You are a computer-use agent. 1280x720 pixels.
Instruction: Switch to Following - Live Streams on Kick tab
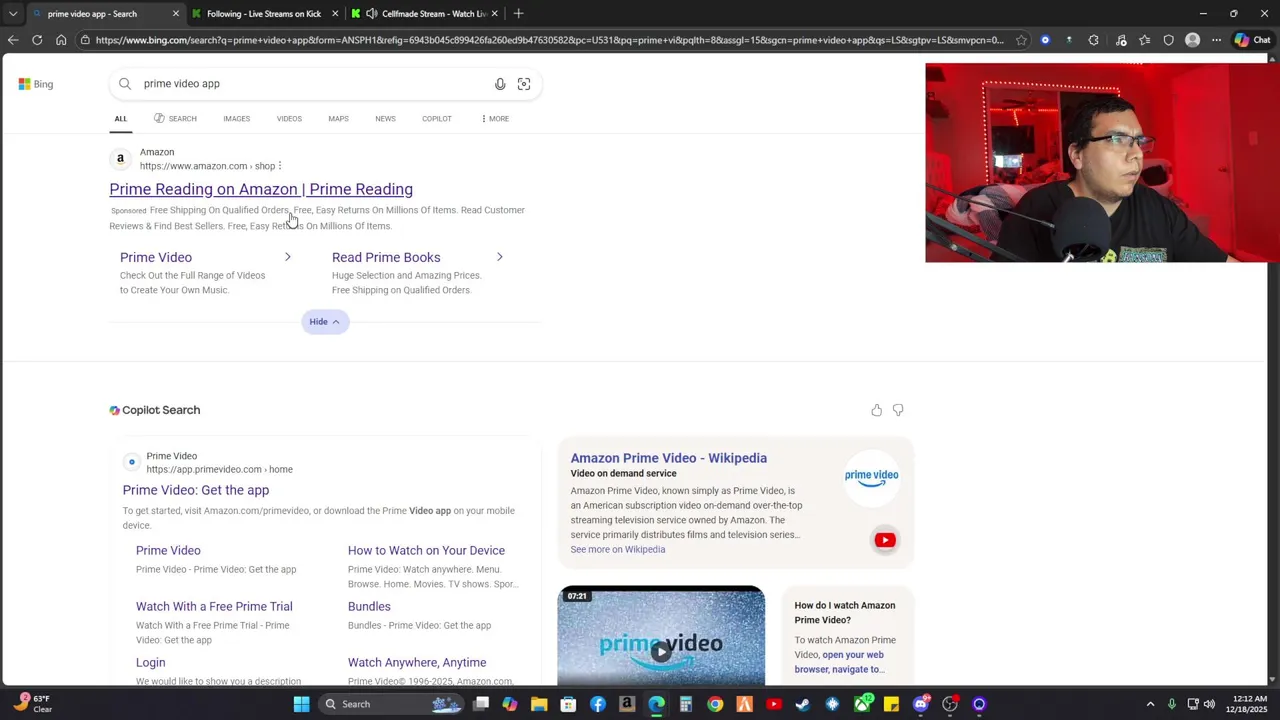pos(264,13)
